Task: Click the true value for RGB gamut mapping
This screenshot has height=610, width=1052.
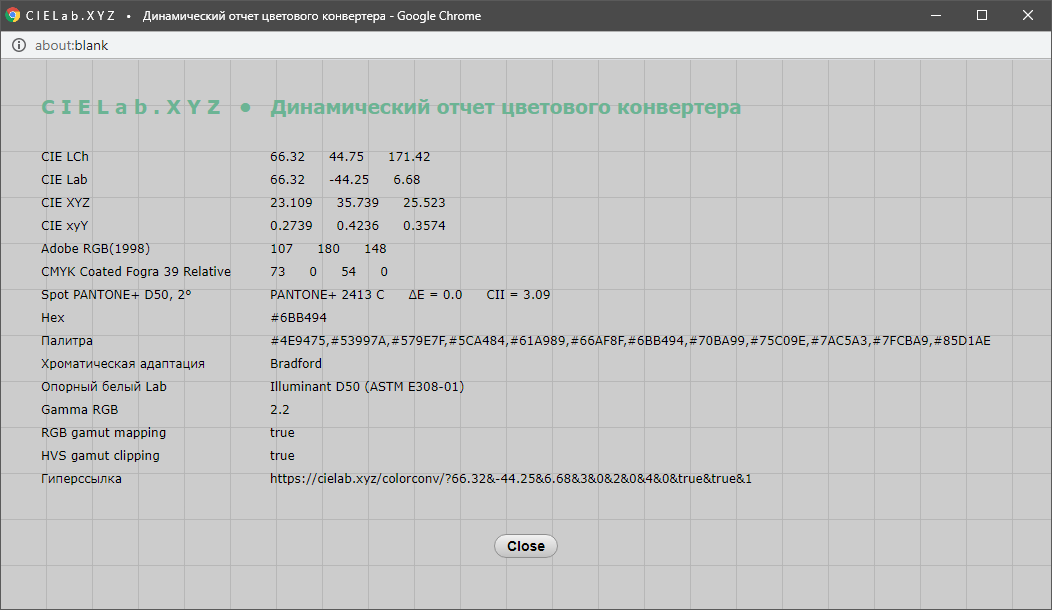Action: click(282, 432)
